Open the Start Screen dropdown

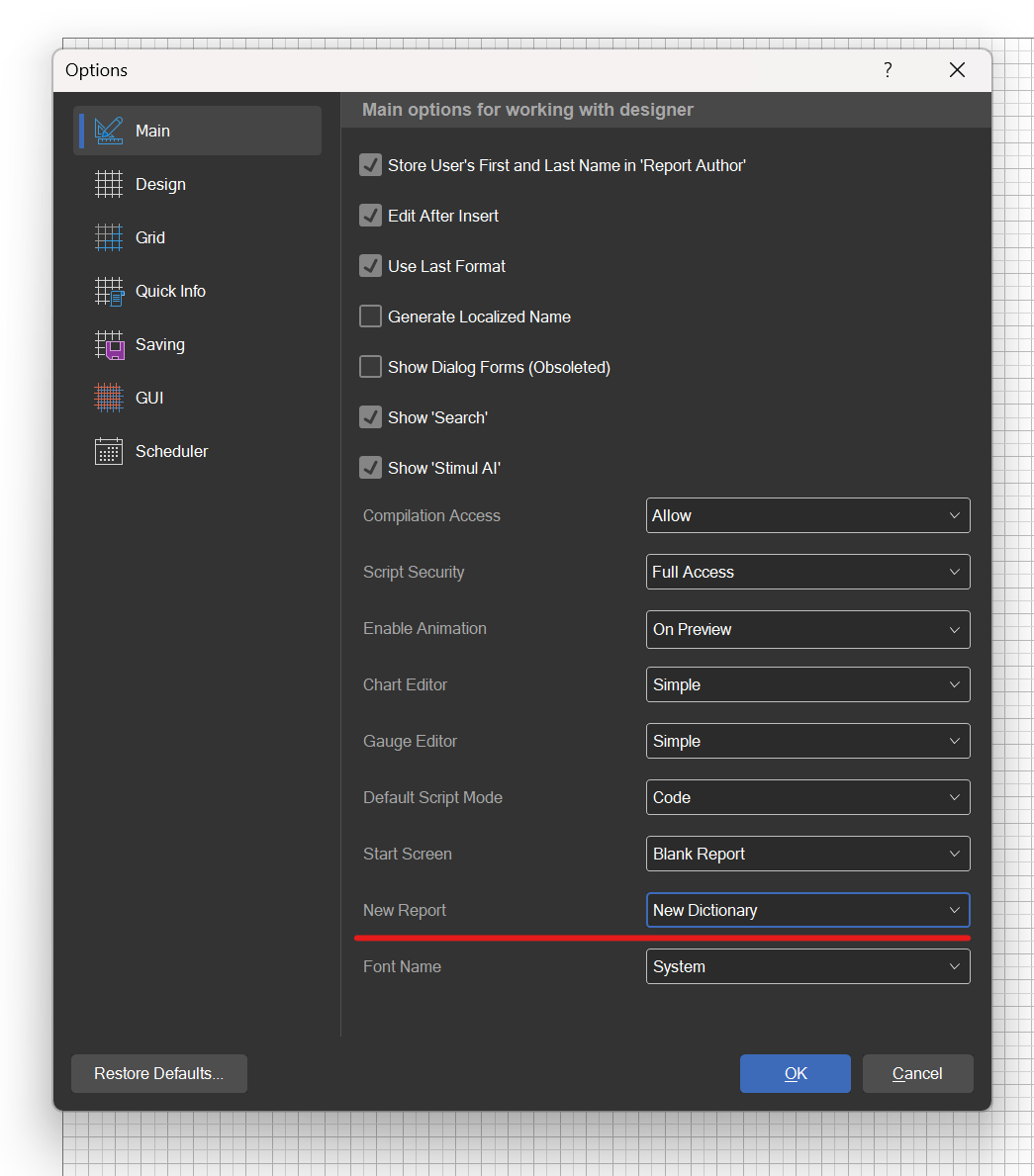point(808,854)
